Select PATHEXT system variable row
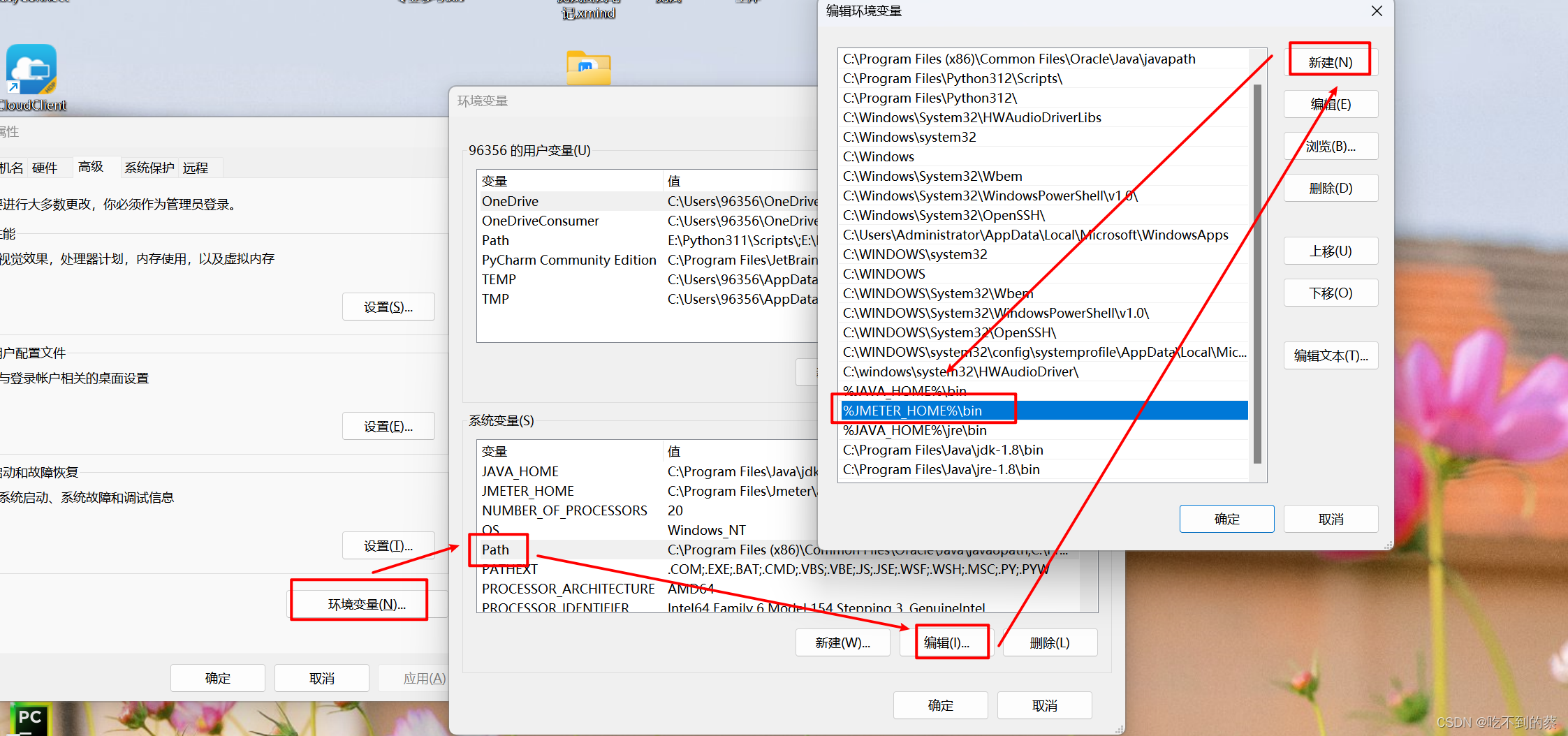Viewport: 1568px width, 736px height. coord(779,569)
